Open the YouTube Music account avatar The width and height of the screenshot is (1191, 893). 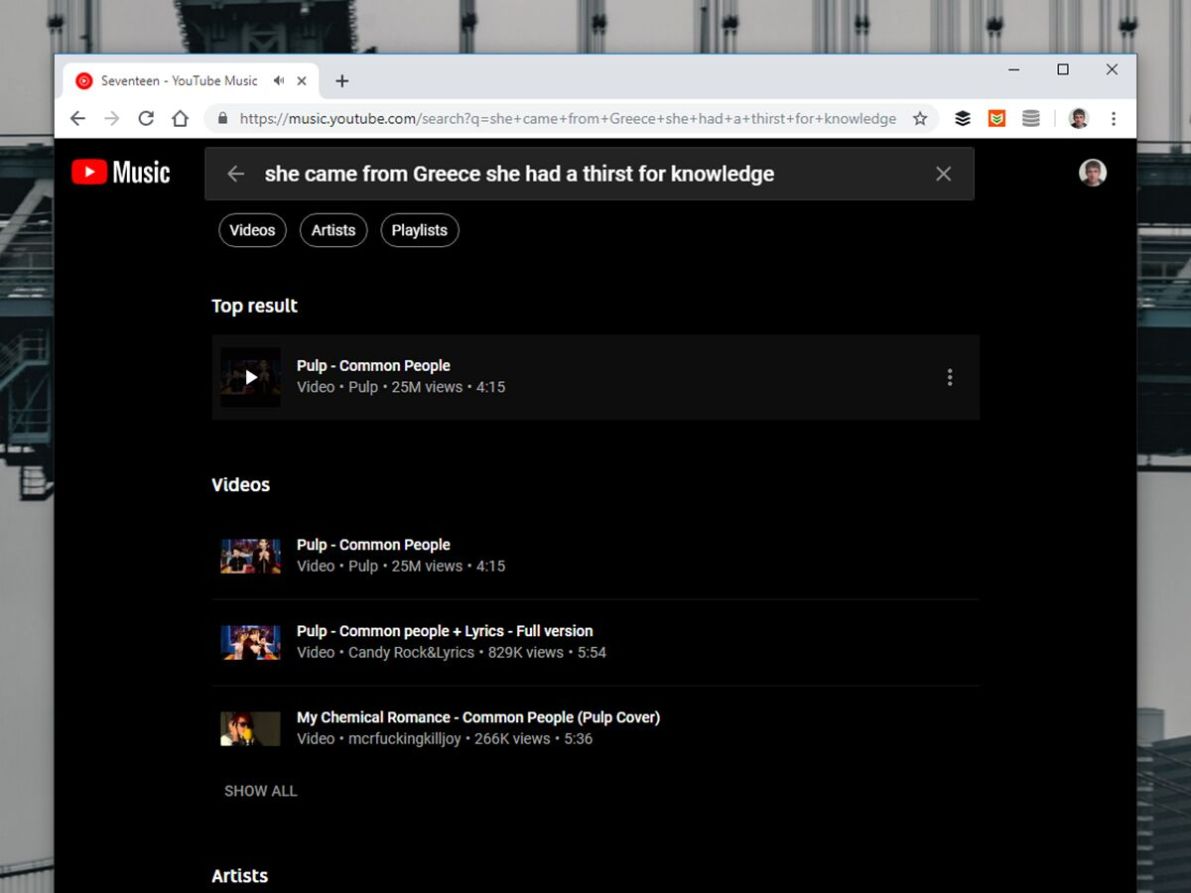click(x=1093, y=172)
